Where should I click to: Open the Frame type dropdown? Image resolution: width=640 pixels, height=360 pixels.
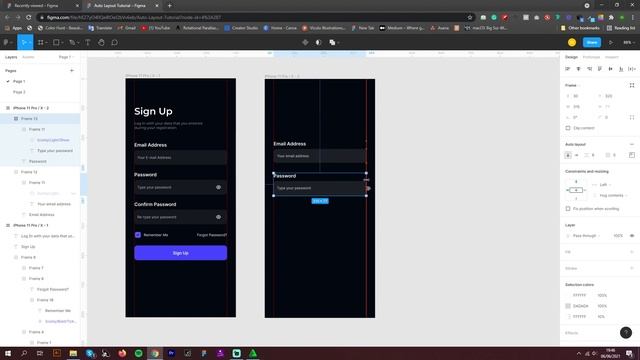coord(573,85)
